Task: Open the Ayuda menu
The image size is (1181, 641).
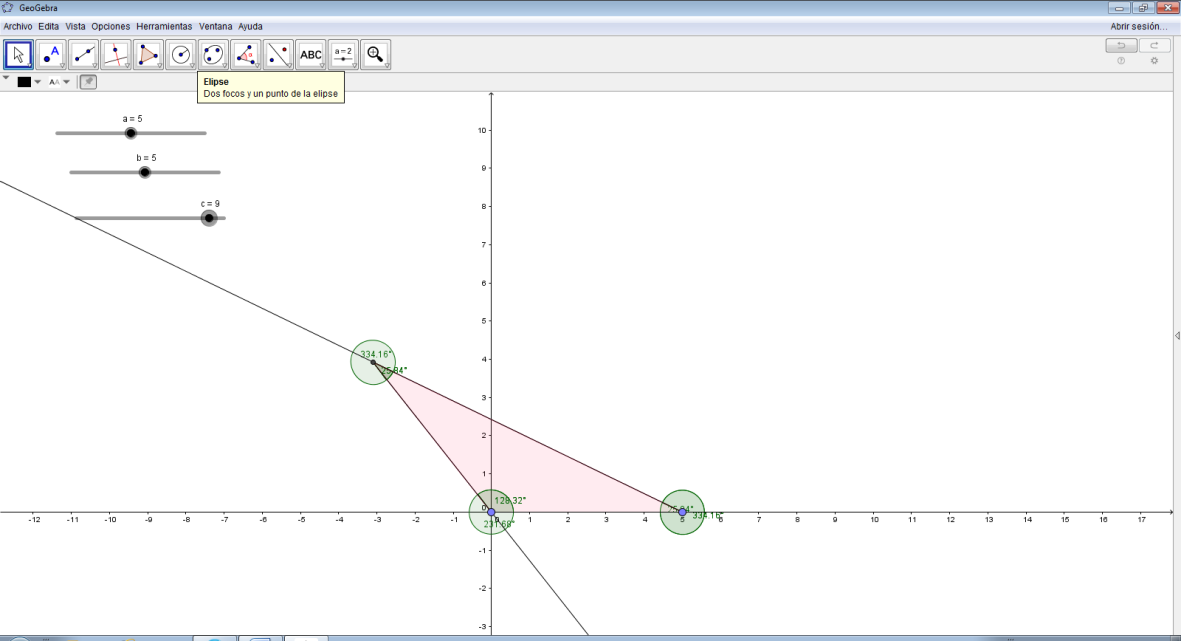Action: tap(250, 26)
